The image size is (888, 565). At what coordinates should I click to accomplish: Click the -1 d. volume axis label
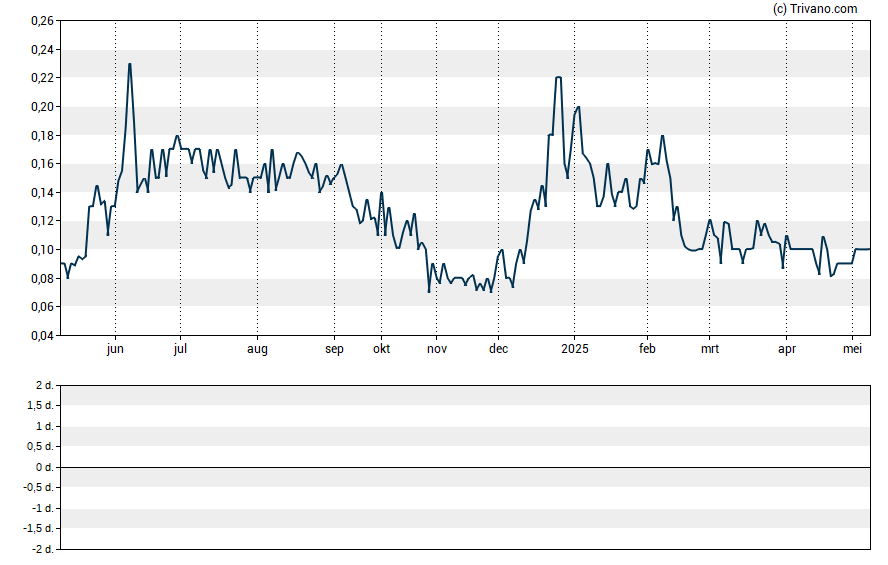point(43,508)
